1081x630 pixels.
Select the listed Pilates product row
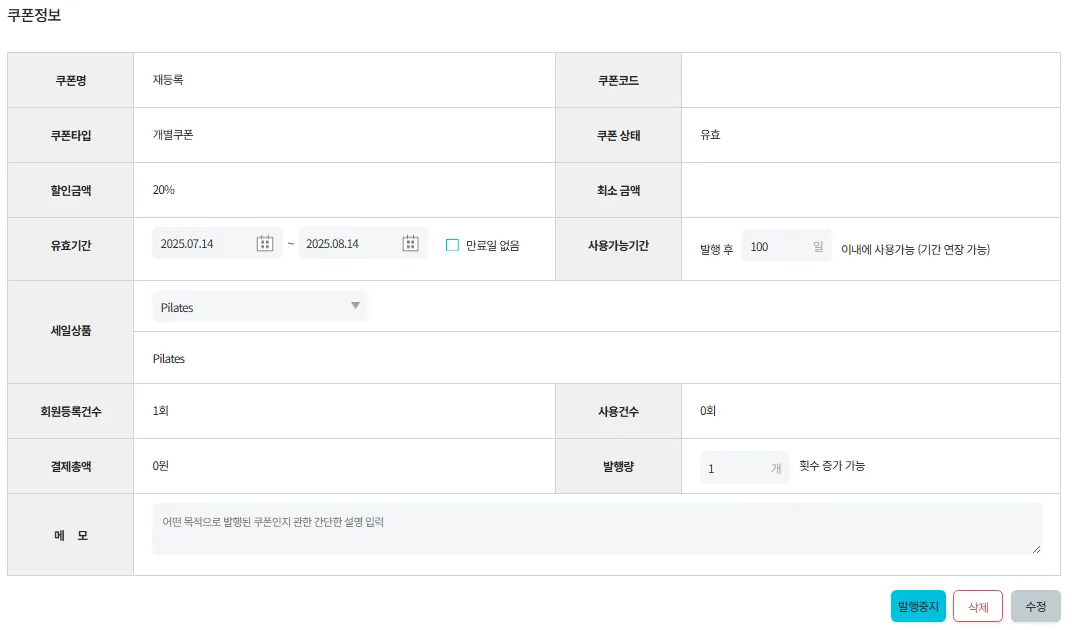coord(169,358)
